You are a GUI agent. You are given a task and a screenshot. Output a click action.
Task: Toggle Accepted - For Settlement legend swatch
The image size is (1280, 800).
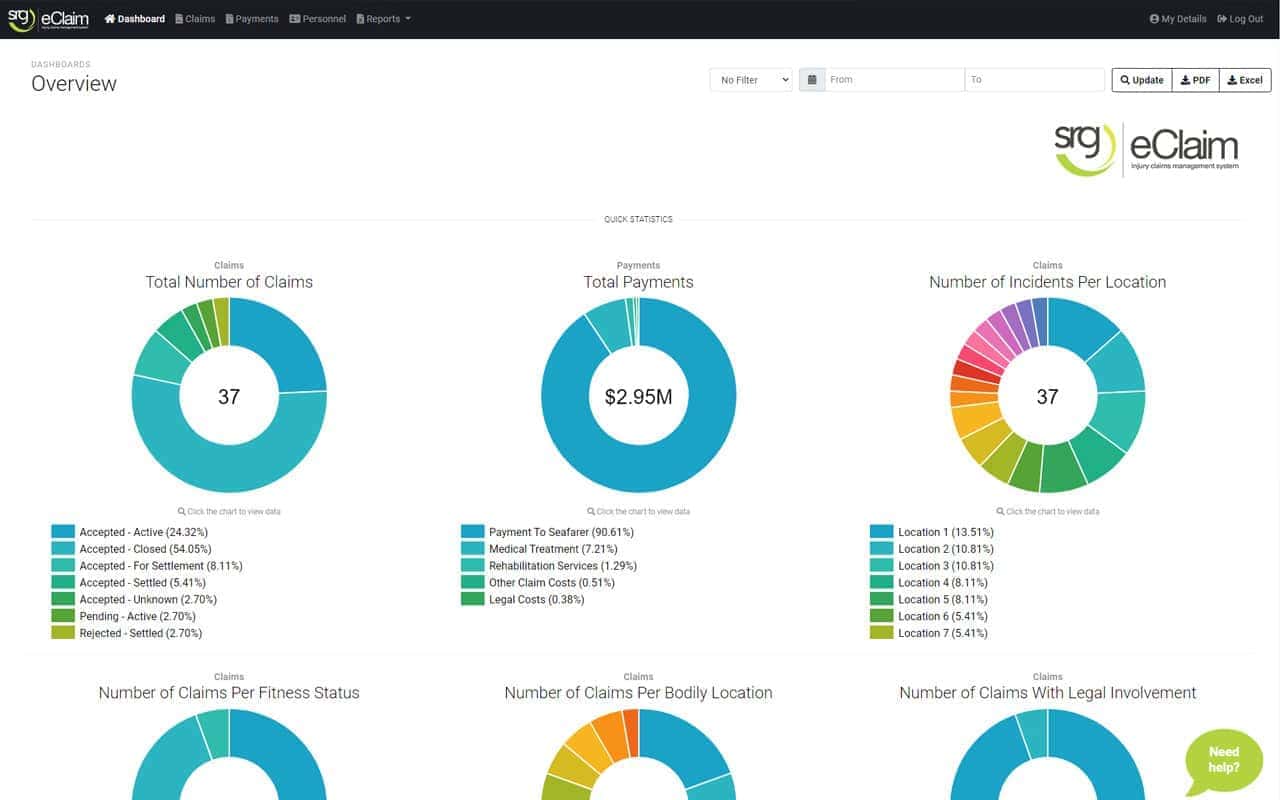pos(63,566)
